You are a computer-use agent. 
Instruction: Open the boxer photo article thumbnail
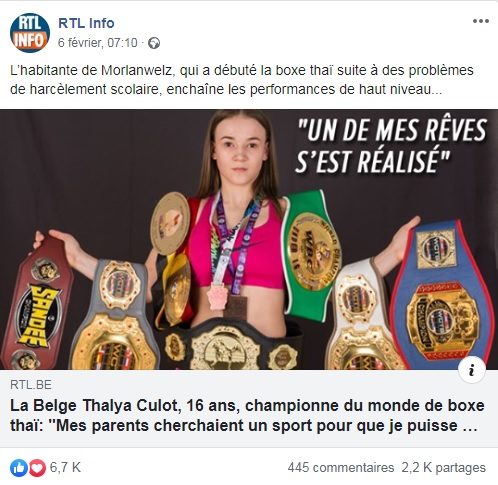(x=249, y=239)
